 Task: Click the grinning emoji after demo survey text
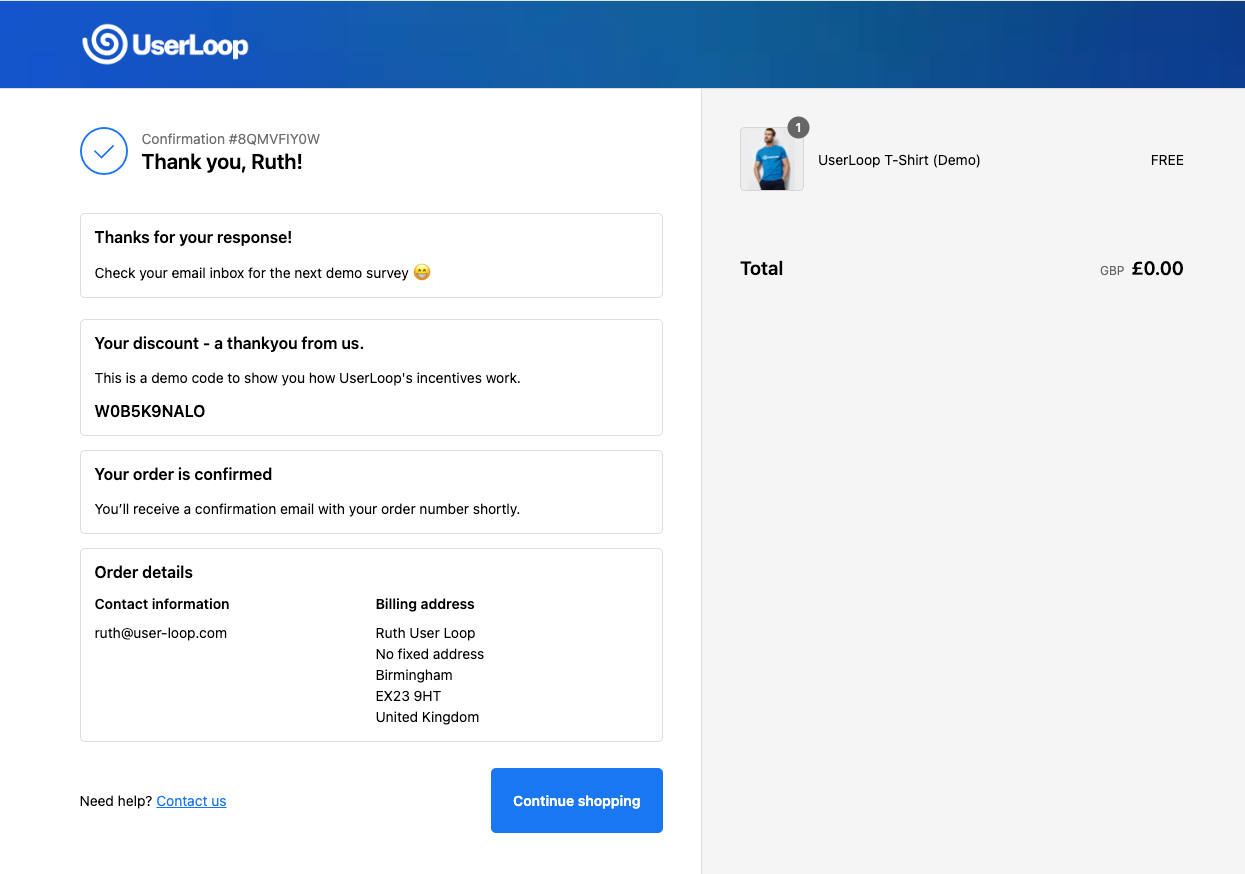coord(422,272)
